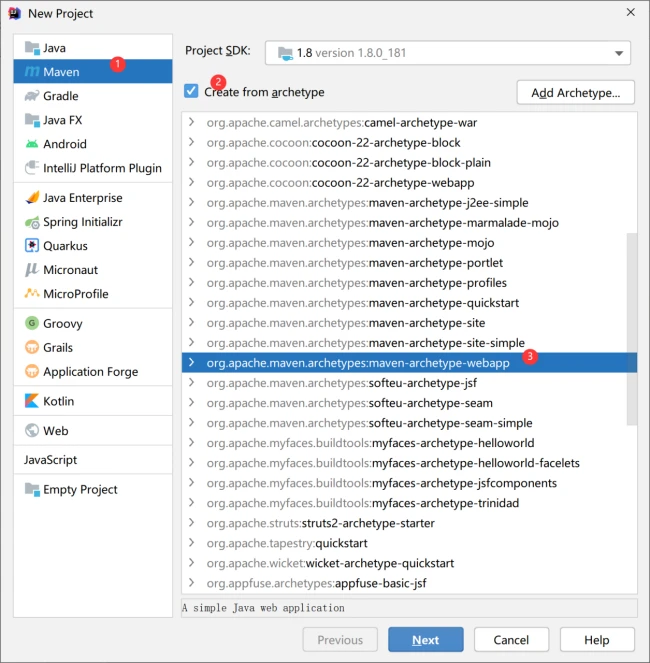Select maven-archetype-marmalade-mojo archetype
The height and width of the screenshot is (663, 650).
pos(409,223)
